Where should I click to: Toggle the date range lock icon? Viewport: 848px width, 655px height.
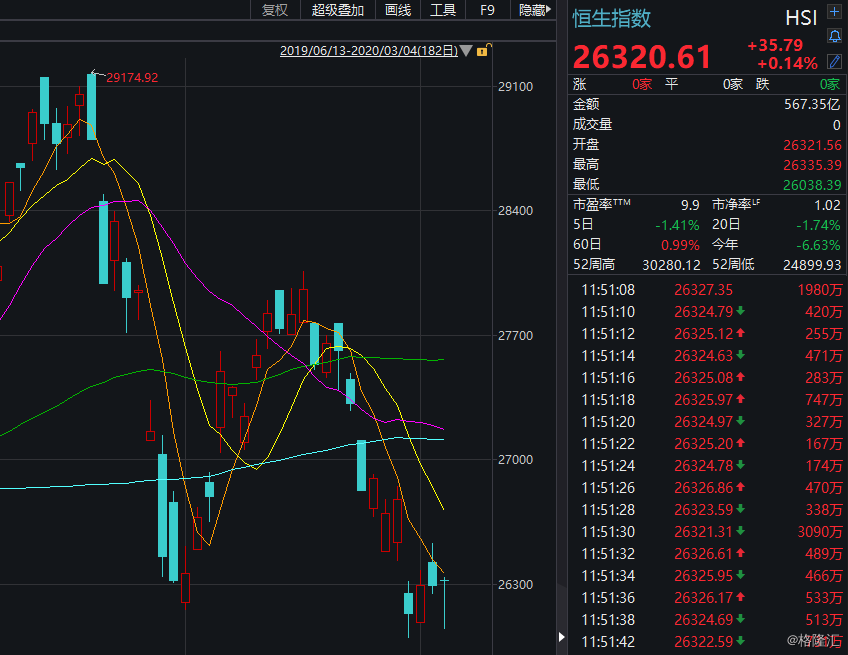[x=483, y=50]
